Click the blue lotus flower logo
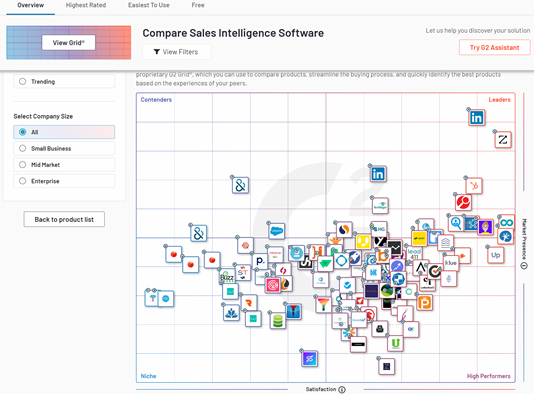Image resolution: width=534 pixels, height=394 pixels. point(231,313)
